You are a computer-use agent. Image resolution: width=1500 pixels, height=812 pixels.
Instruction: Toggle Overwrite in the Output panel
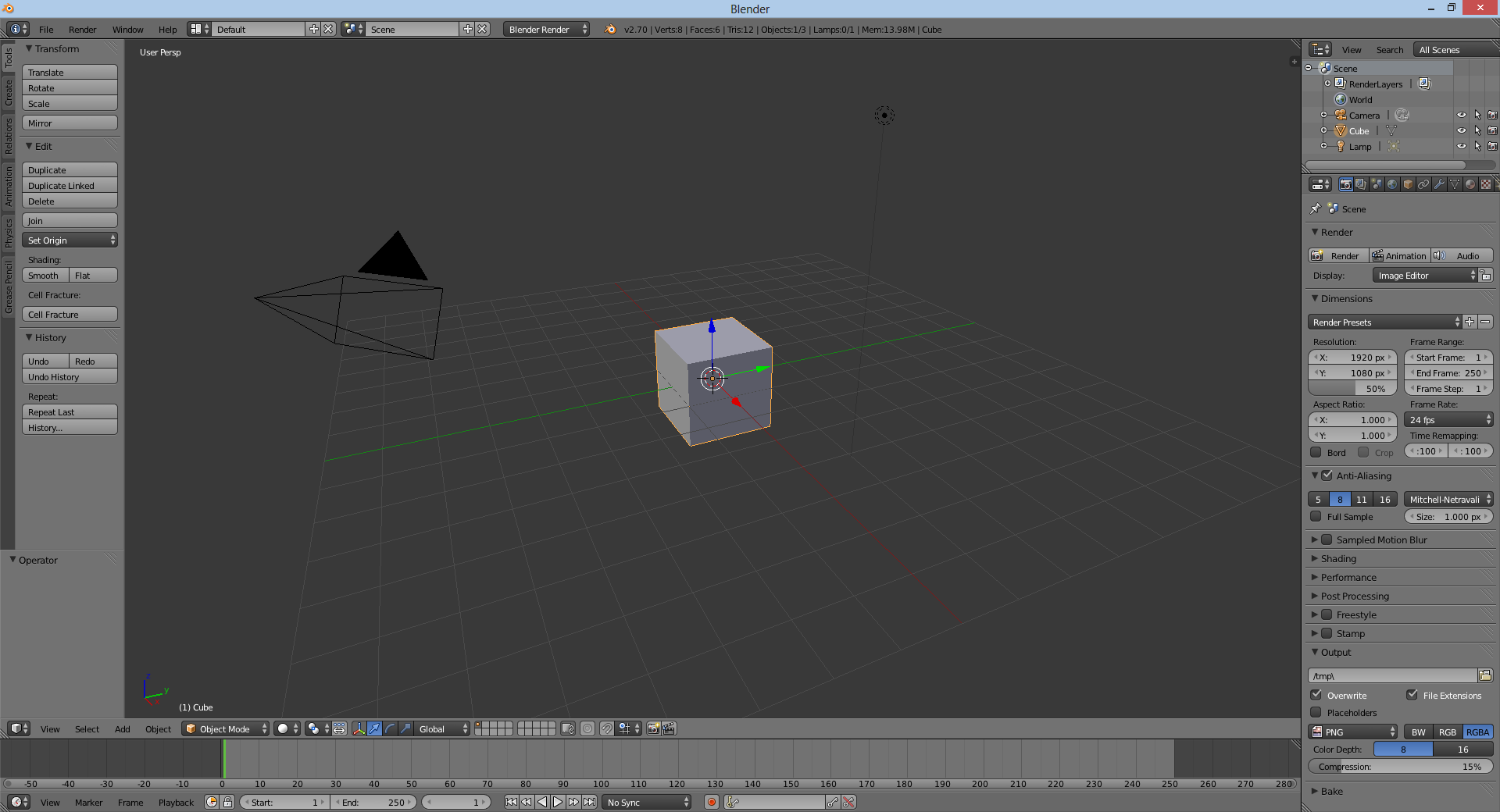(x=1316, y=695)
